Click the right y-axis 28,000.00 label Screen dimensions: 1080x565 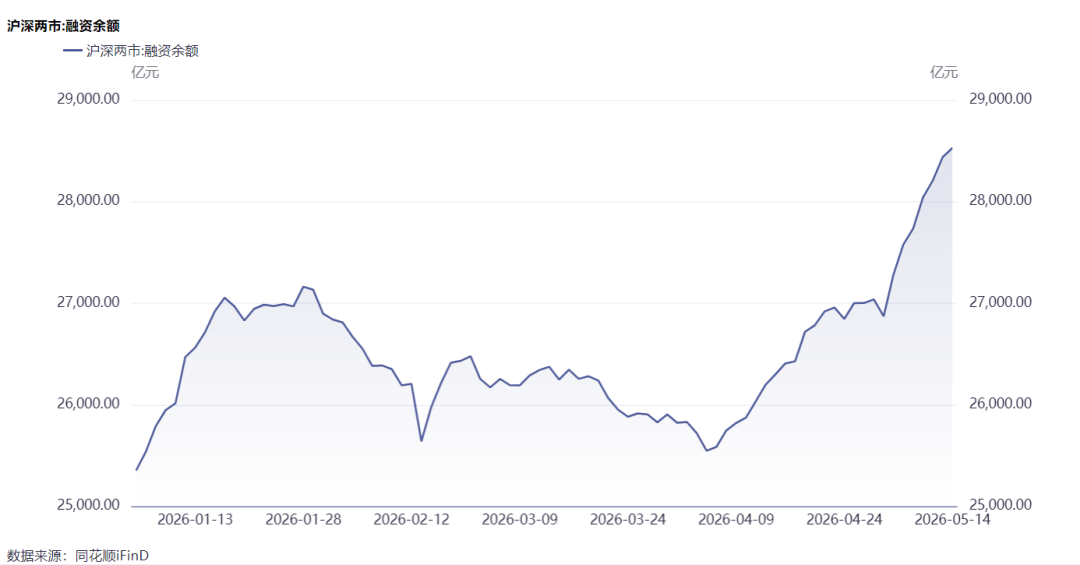click(1000, 201)
